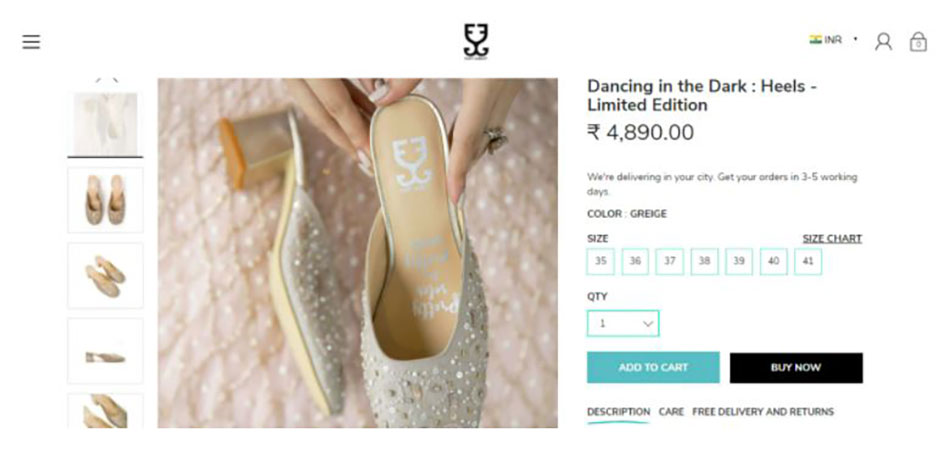Viewport: 950px width, 449px height.
Task: Click the India flag currency icon
Action: pyautogui.click(x=815, y=40)
